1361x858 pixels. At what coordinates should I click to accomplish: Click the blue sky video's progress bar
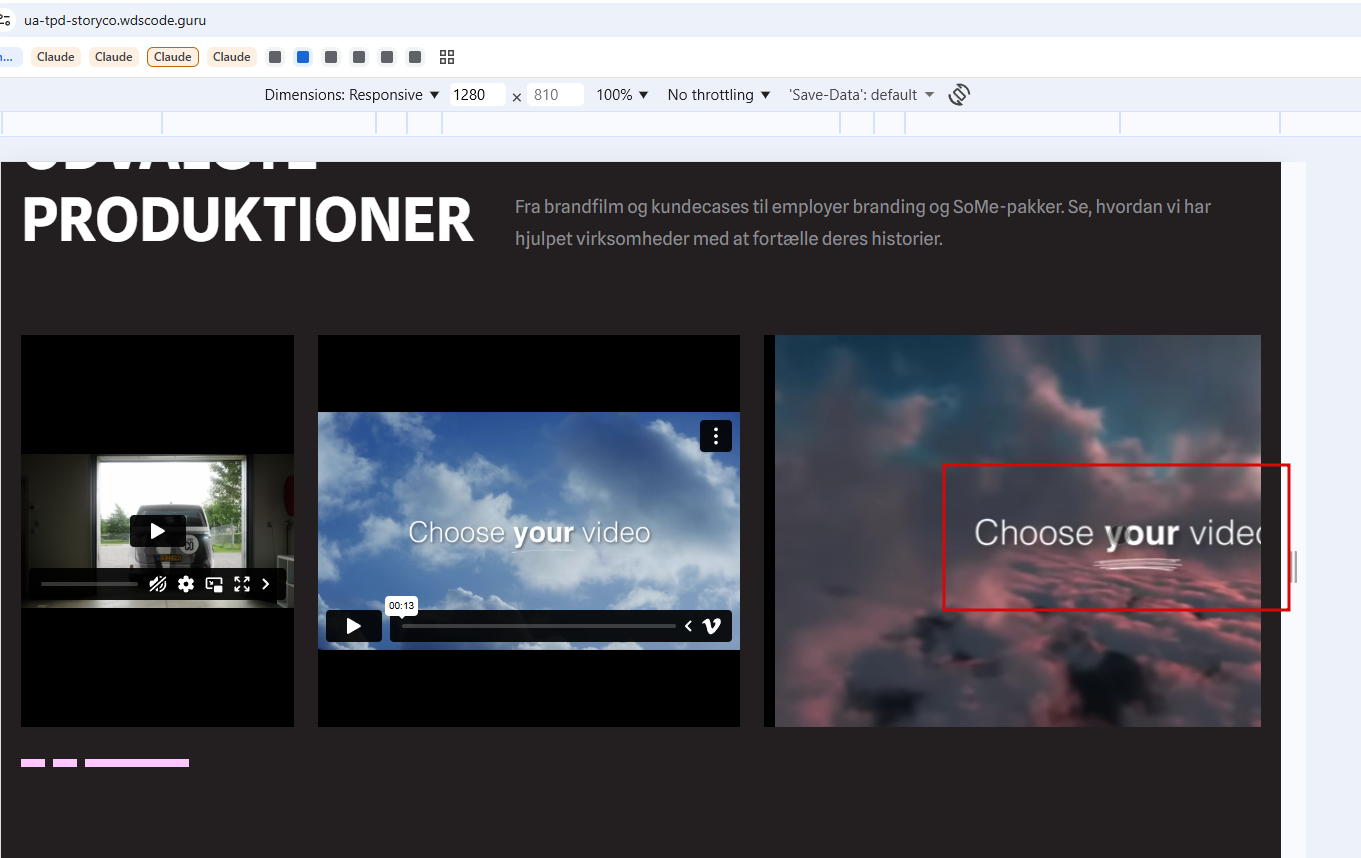click(x=539, y=626)
